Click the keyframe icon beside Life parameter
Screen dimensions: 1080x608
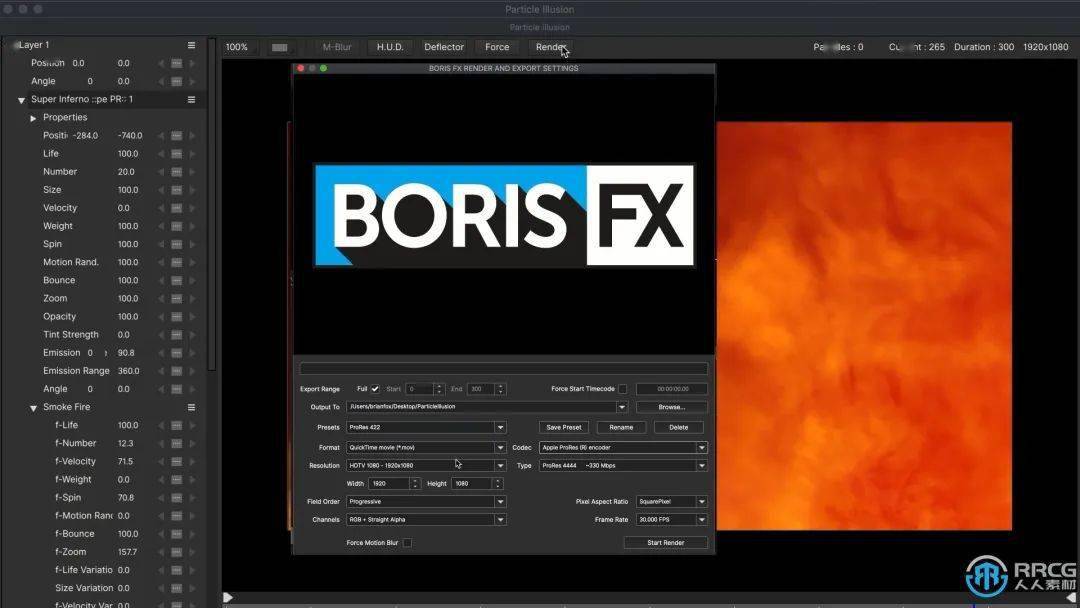tap(176, 153)
